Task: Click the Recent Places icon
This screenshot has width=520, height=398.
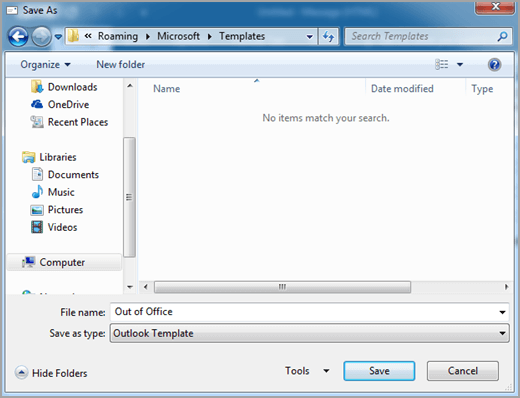Action: coord(37,122)
